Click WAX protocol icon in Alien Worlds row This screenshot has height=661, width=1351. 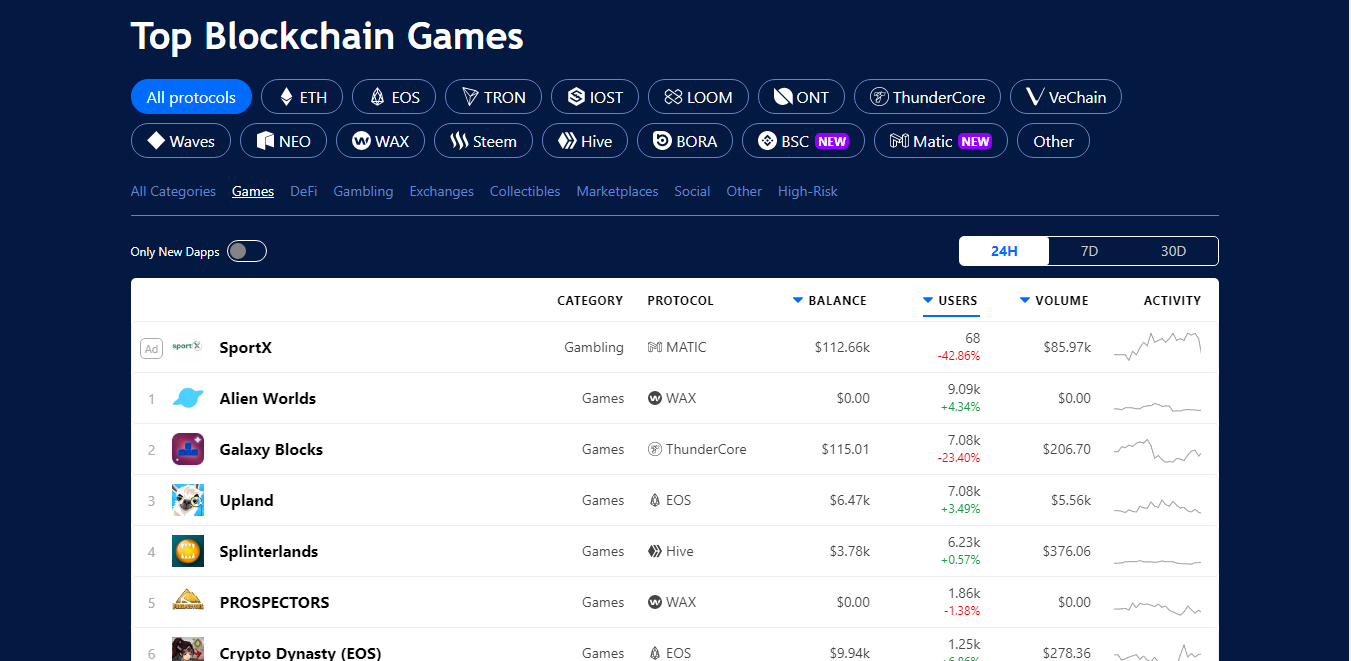pos(655,398)
